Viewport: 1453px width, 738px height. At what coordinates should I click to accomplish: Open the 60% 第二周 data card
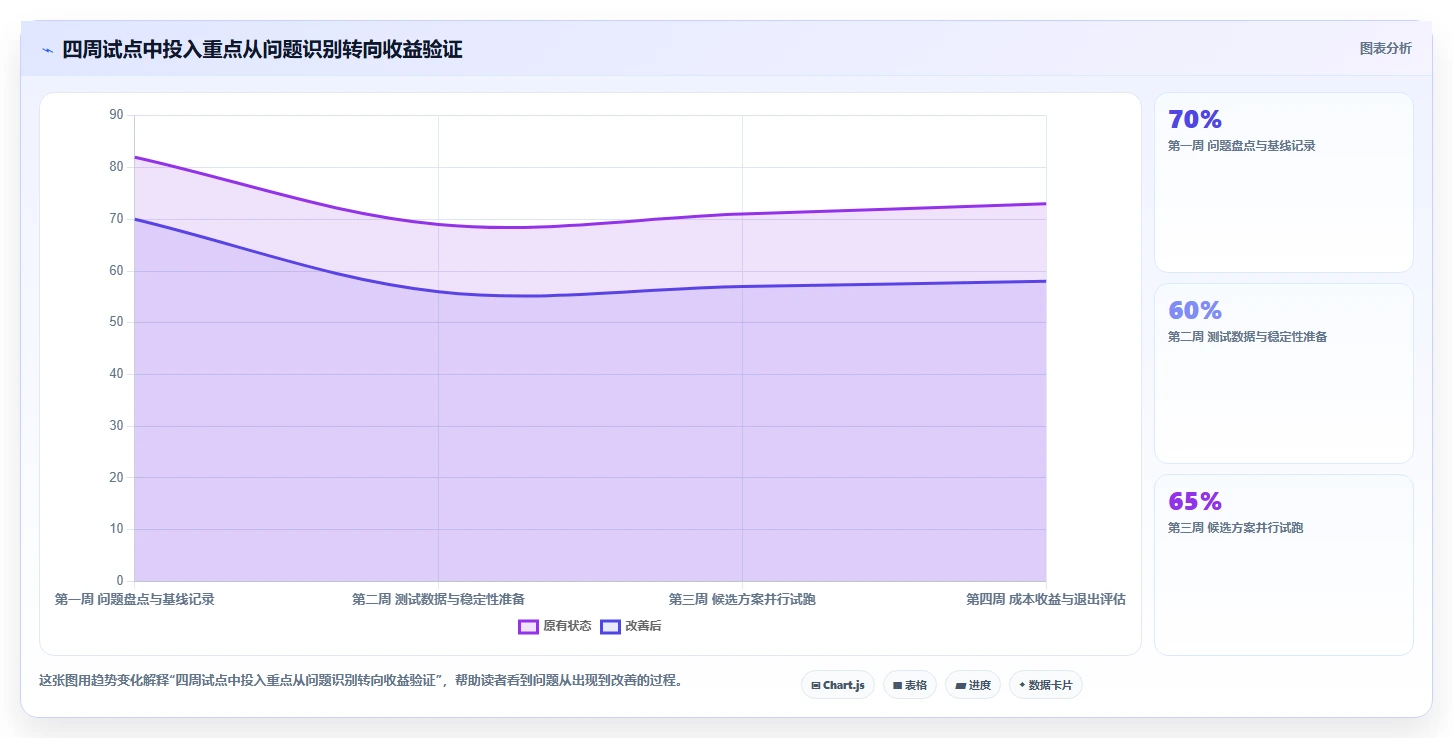click(1284, 373)
